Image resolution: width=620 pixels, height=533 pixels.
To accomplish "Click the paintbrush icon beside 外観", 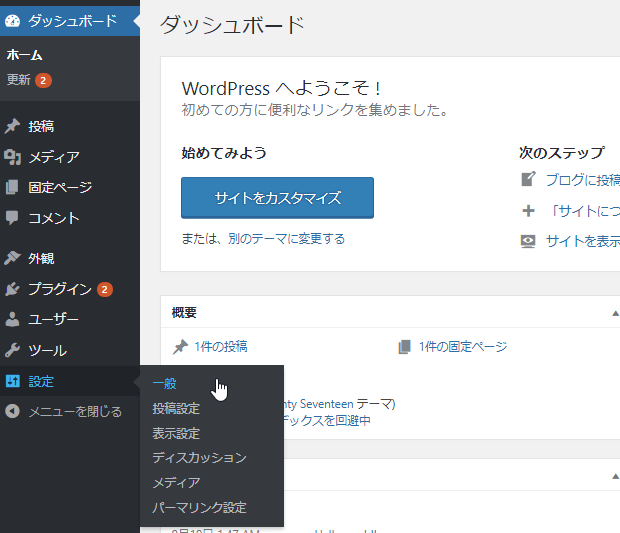I will pyautogui.click(x=12, y=258).
